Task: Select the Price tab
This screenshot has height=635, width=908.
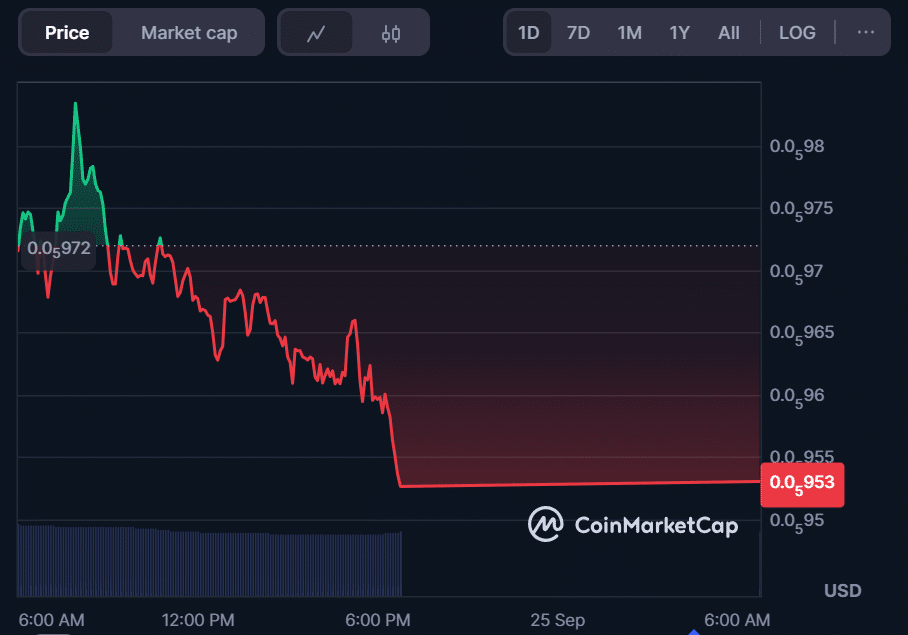Action: (x=67, y=33)
